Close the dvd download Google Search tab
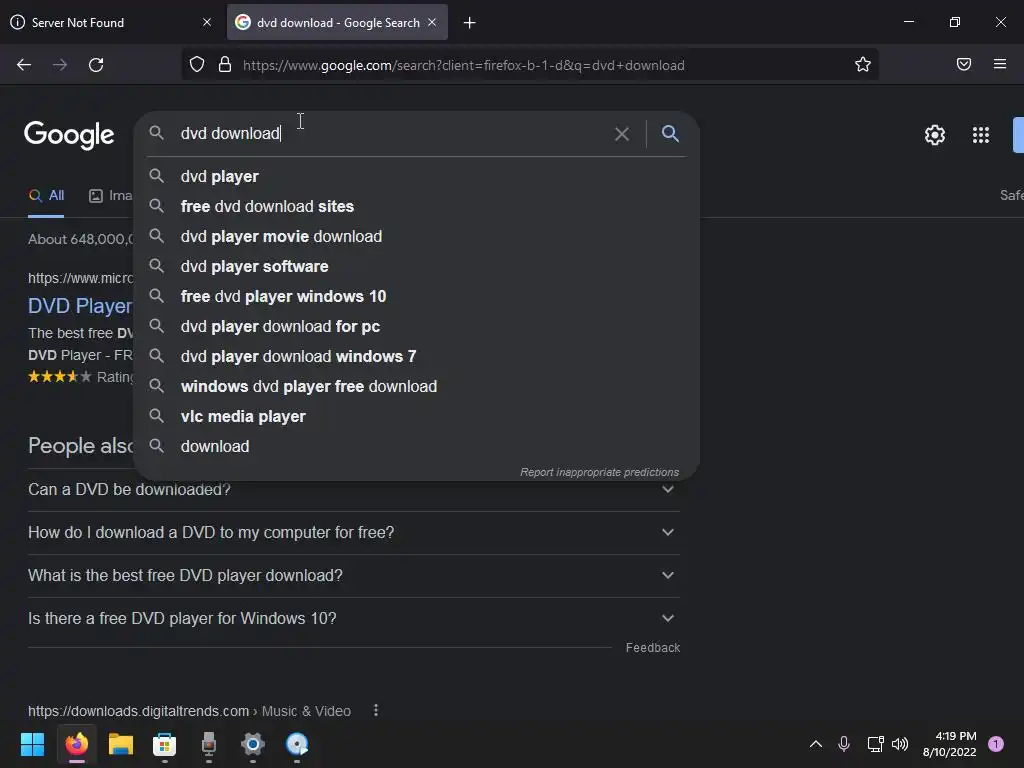This screenshot has width=1024, height=768. click(432, 22)
